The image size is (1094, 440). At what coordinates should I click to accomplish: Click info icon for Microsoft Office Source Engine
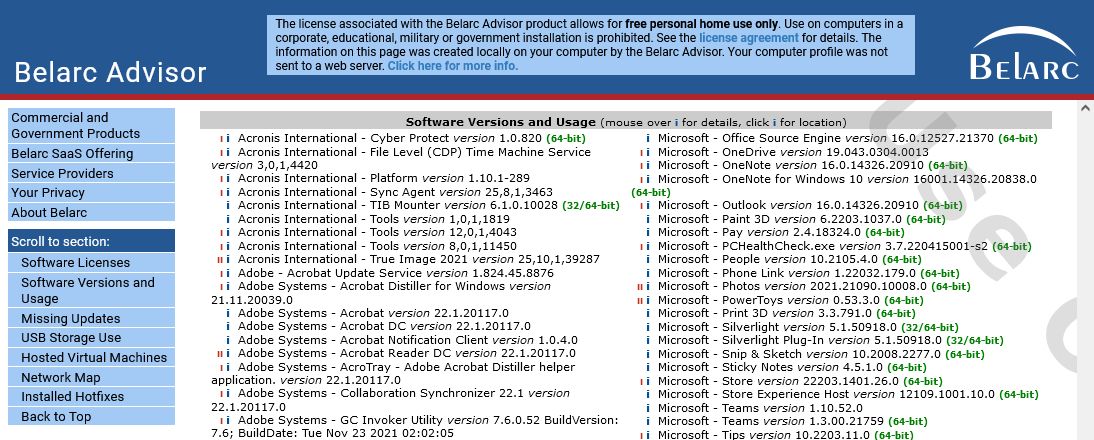point(647,139)
